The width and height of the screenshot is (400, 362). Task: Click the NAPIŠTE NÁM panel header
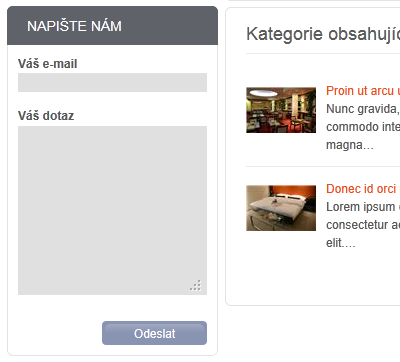point(112,26)
